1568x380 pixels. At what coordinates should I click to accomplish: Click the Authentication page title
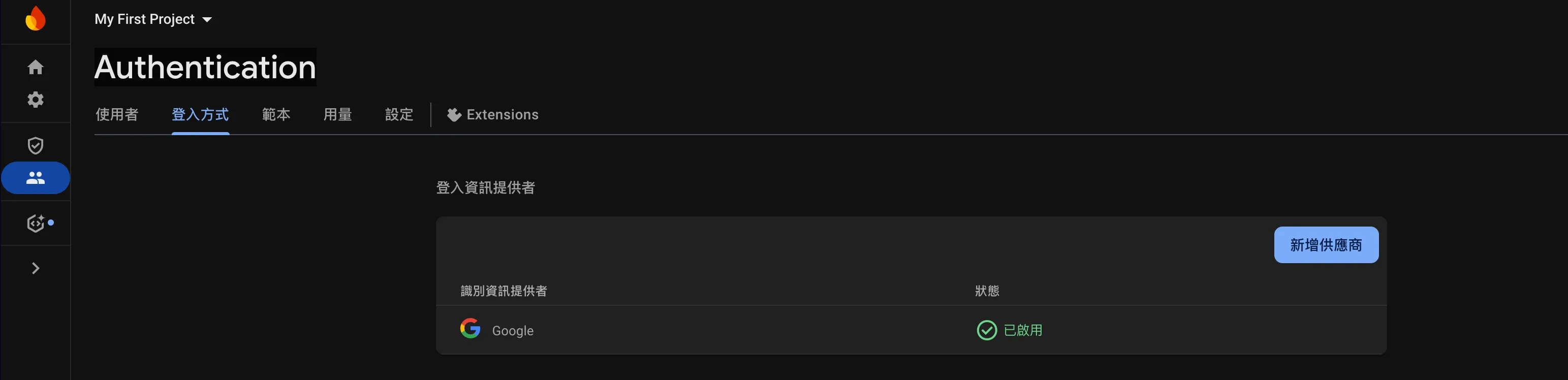205,67
